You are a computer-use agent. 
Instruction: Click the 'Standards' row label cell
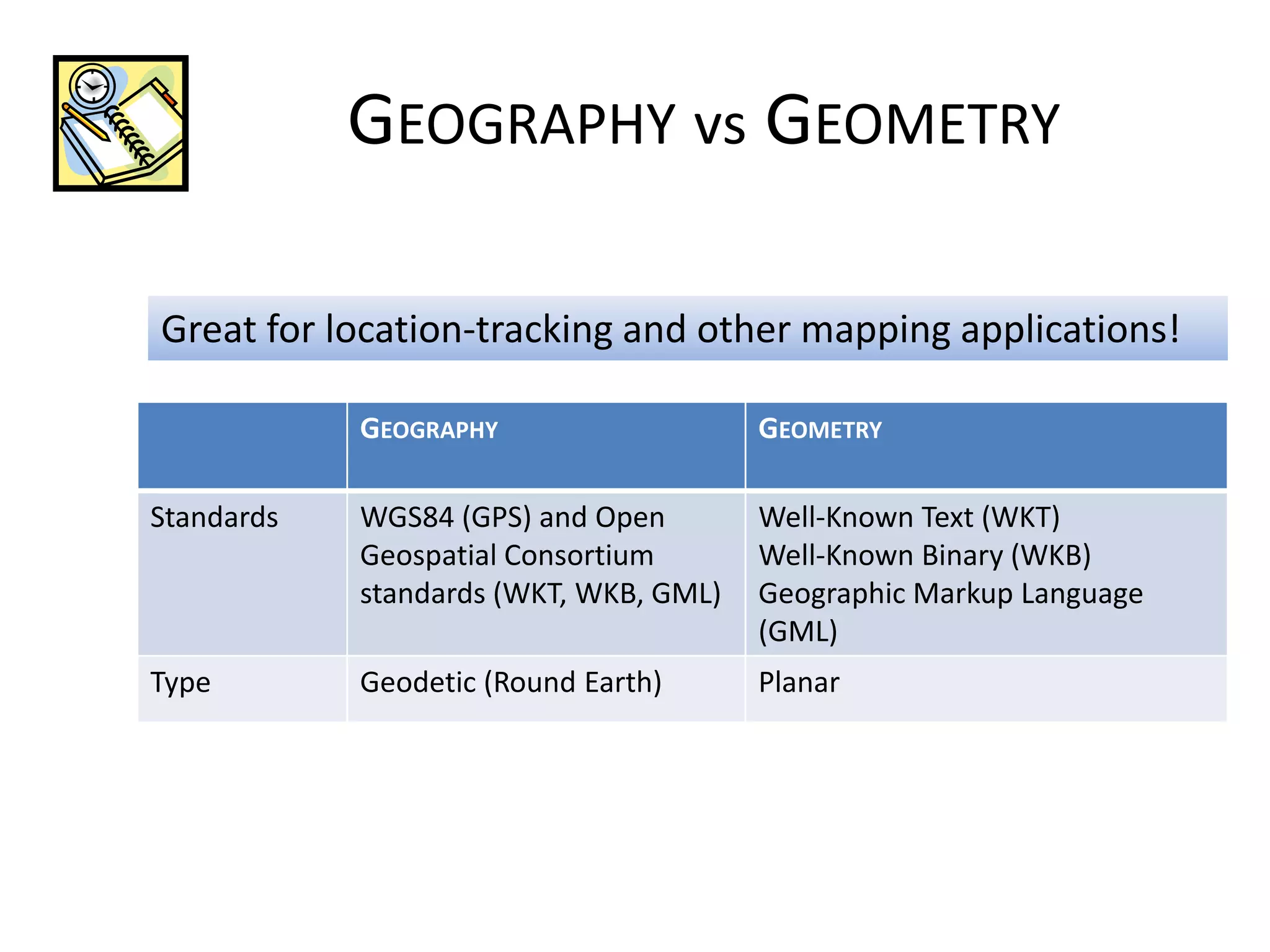point(214,518)
